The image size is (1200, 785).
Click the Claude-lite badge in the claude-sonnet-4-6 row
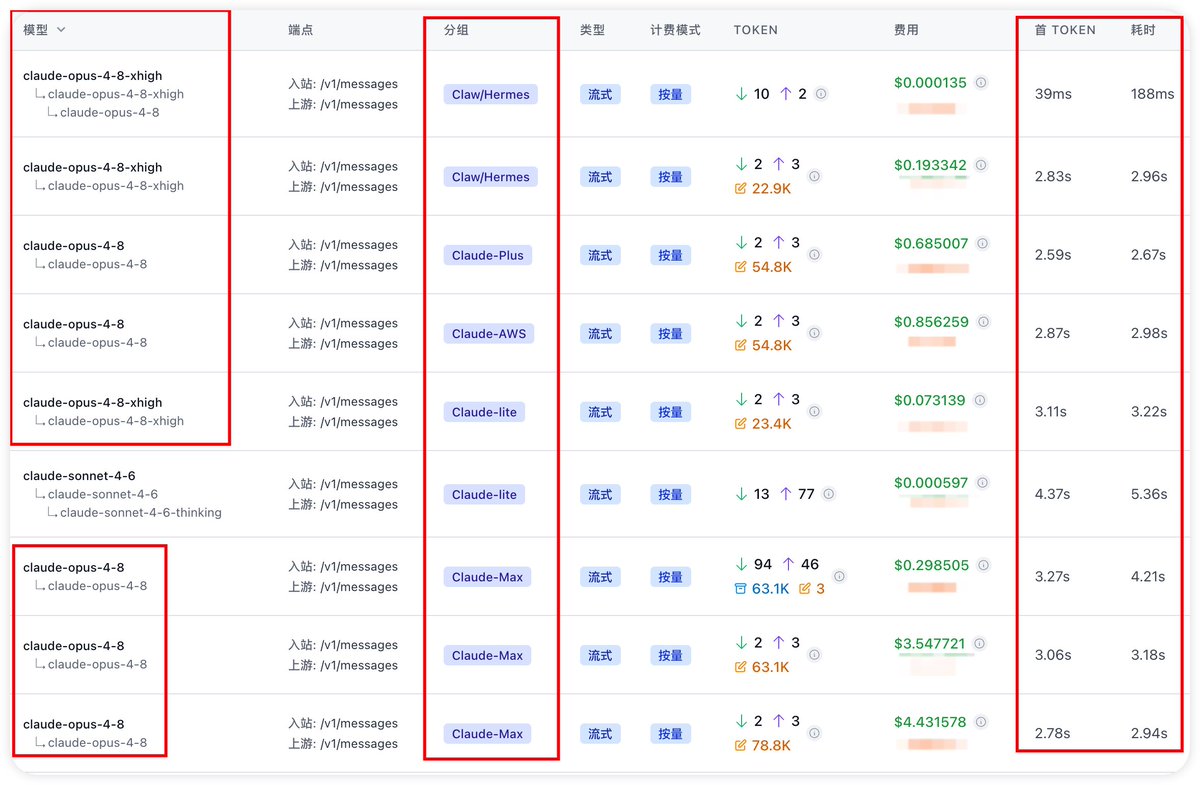click(484, 494)
